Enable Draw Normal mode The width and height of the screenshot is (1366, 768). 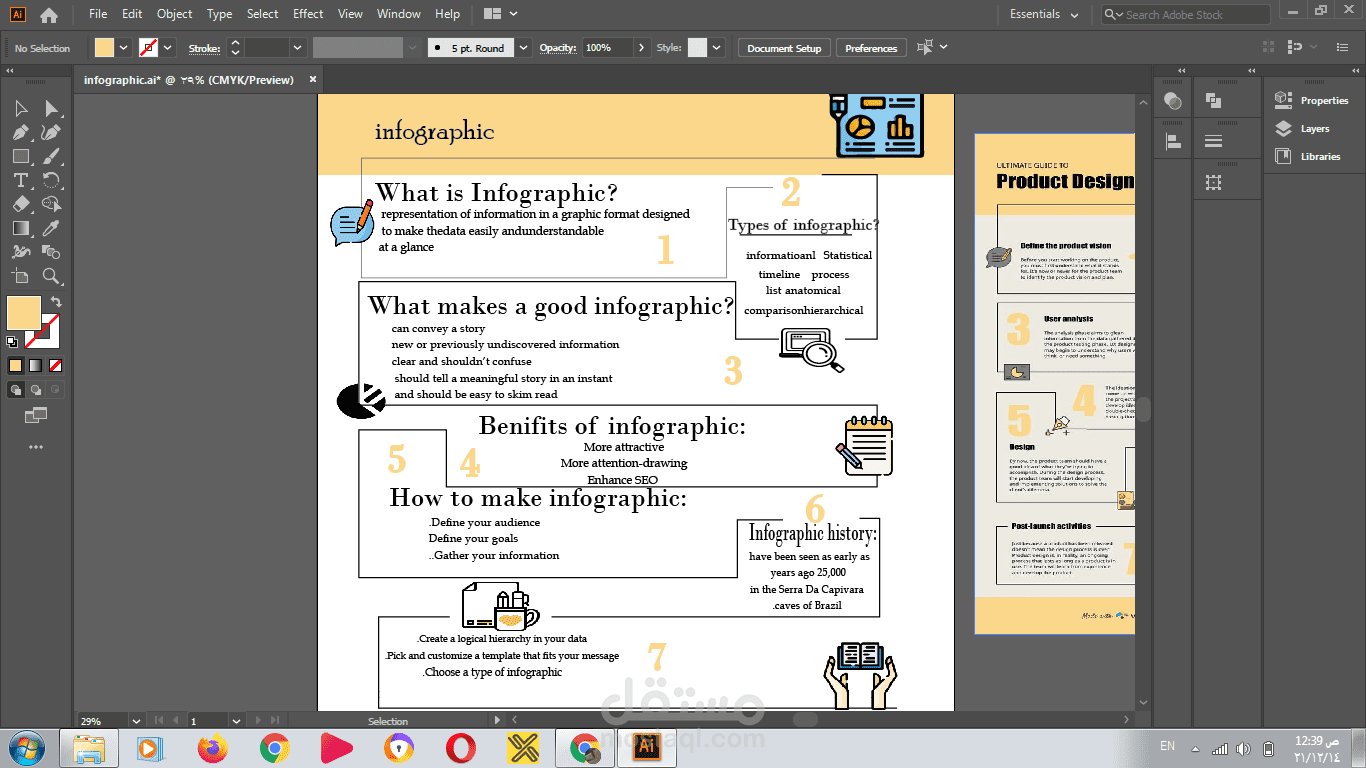pyautogui.click(x=16, y=389)
